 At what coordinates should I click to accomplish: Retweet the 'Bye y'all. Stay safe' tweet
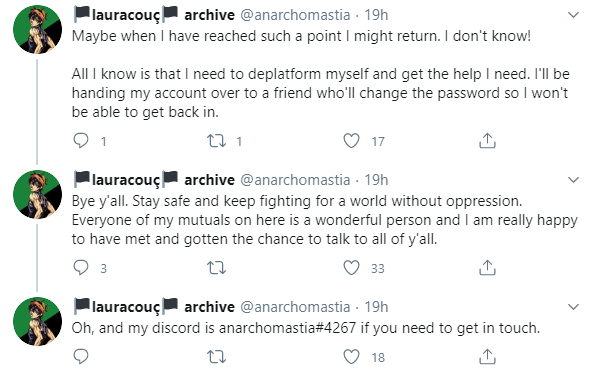coord(216,268)
